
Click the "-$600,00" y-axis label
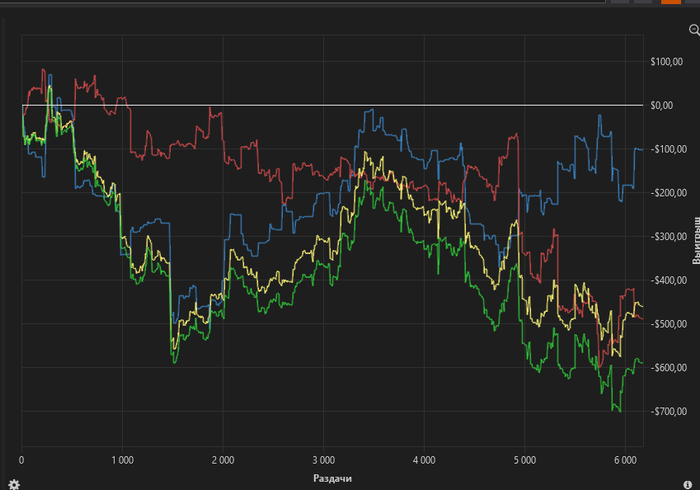pos(669,368)
